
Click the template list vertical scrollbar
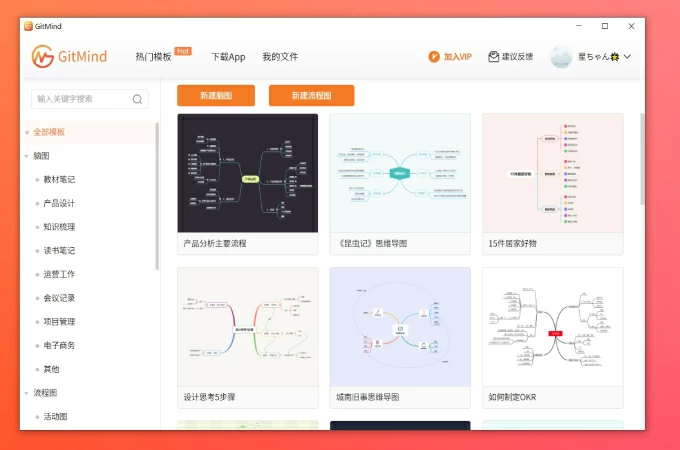[x=642, y=159]
